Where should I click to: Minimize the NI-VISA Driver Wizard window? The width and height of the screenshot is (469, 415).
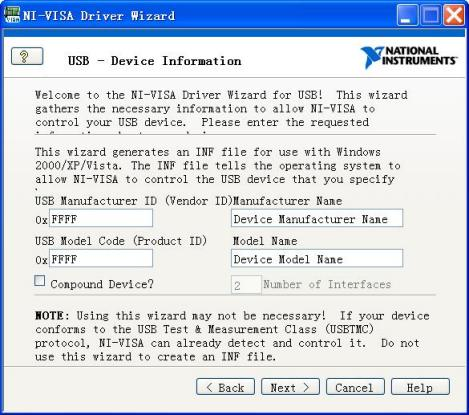pyautogui.click(x=407, y=15)
